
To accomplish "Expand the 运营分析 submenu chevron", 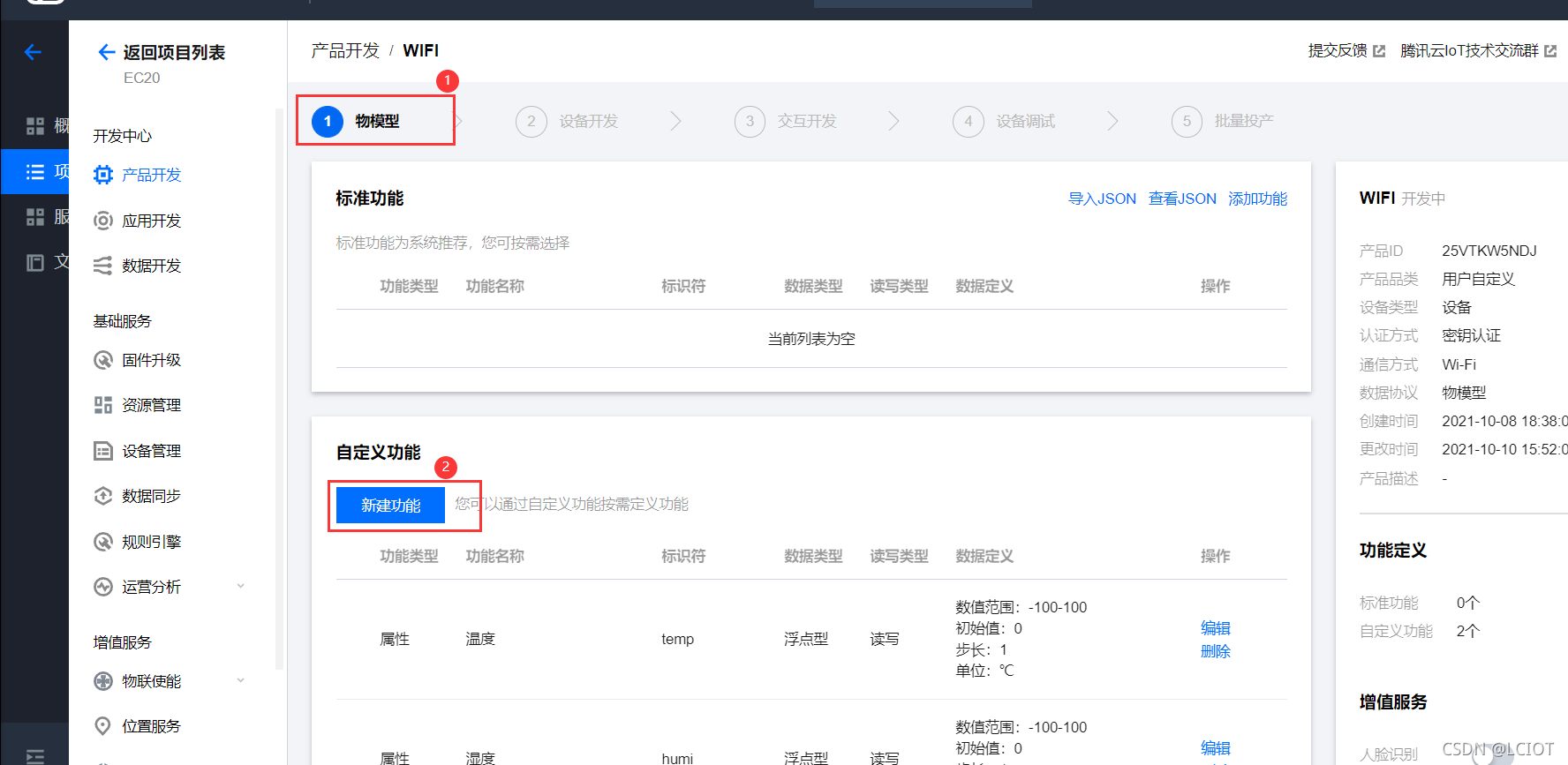I will 240,586.
